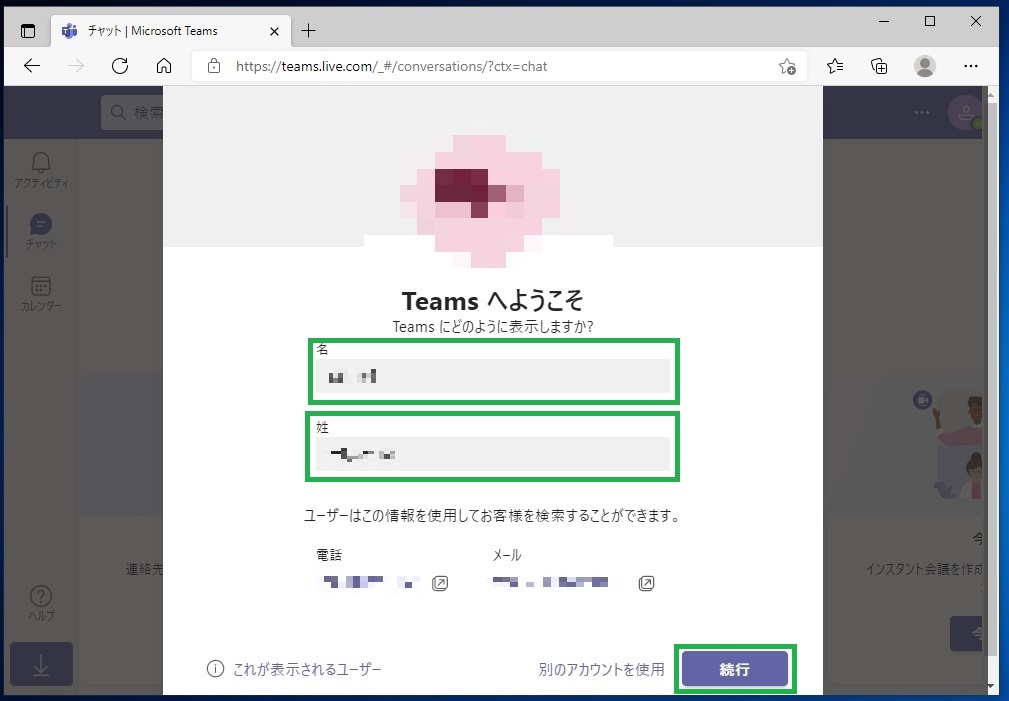Add this page to favorites
The height and width of the screenshot is (701, 1009).
tap(787, 66)
